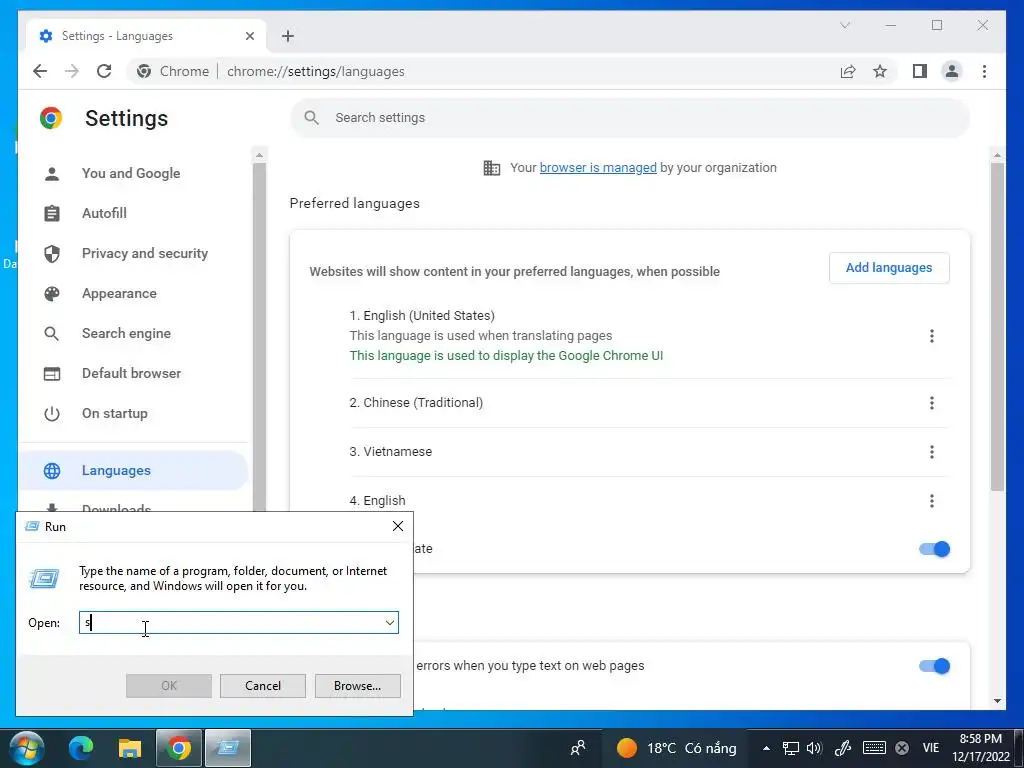This screenshot has width=1024, height=768.
Task: Open Chrome's three-dot main menu
Action: pos(984,71)
